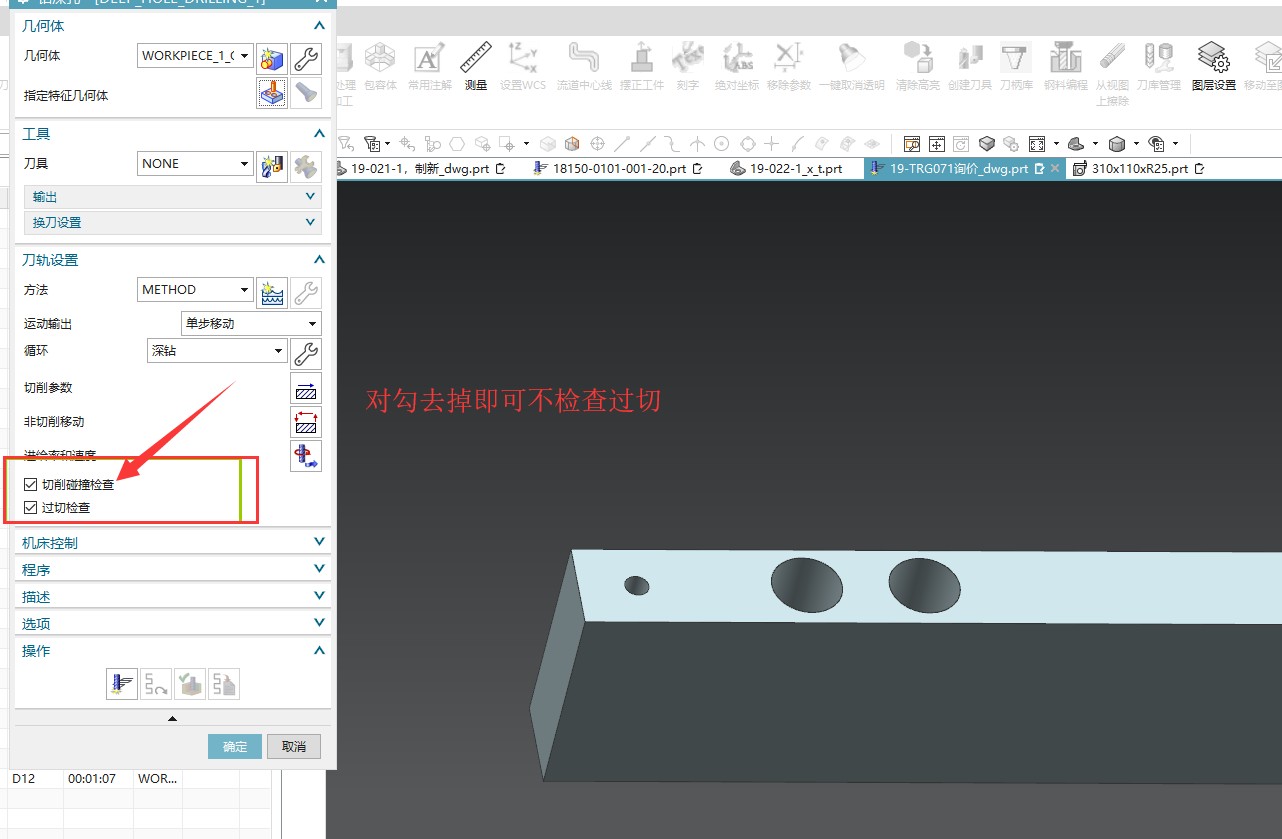Open 非切削移动 non-cutting moves dialog
Viewport: 1282px width, 839px height.
306,422
